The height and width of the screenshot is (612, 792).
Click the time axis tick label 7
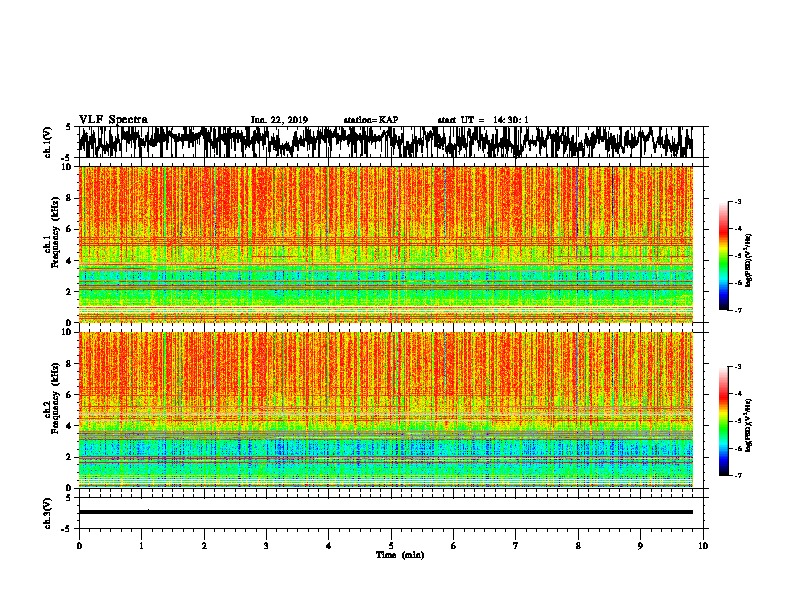tap(515, 546)
